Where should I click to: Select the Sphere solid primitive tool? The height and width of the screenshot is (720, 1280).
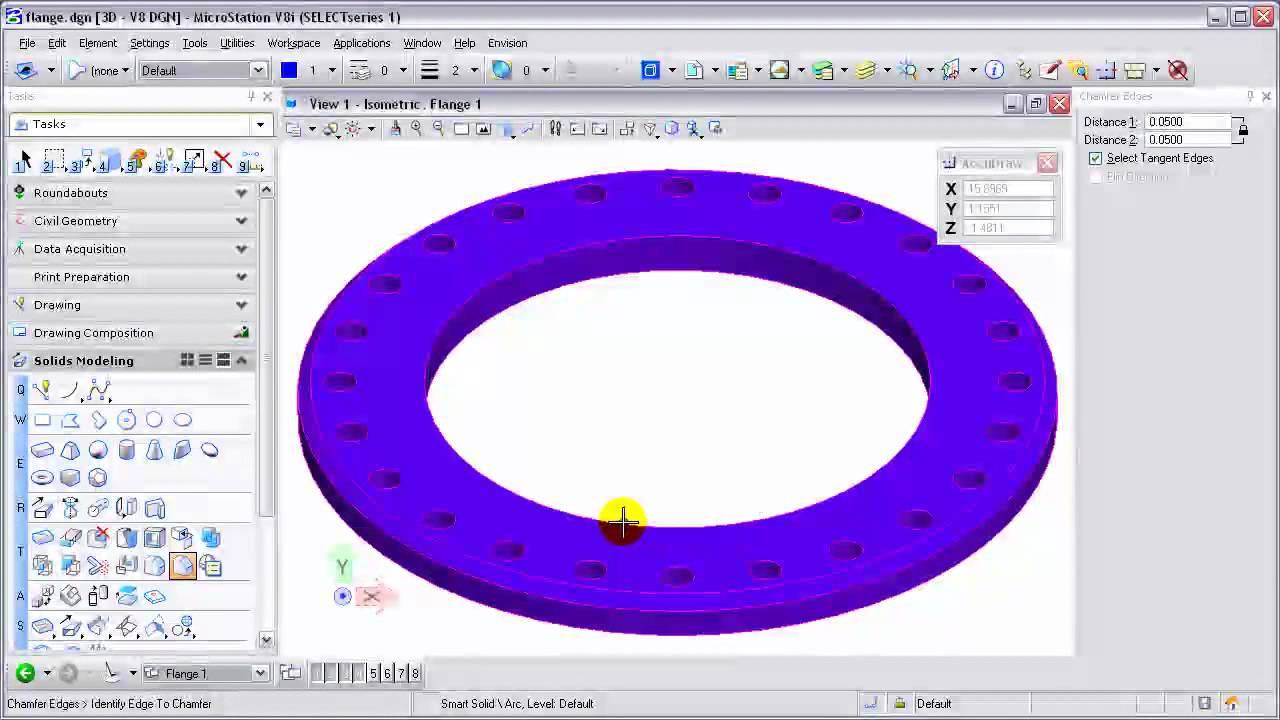98,450
